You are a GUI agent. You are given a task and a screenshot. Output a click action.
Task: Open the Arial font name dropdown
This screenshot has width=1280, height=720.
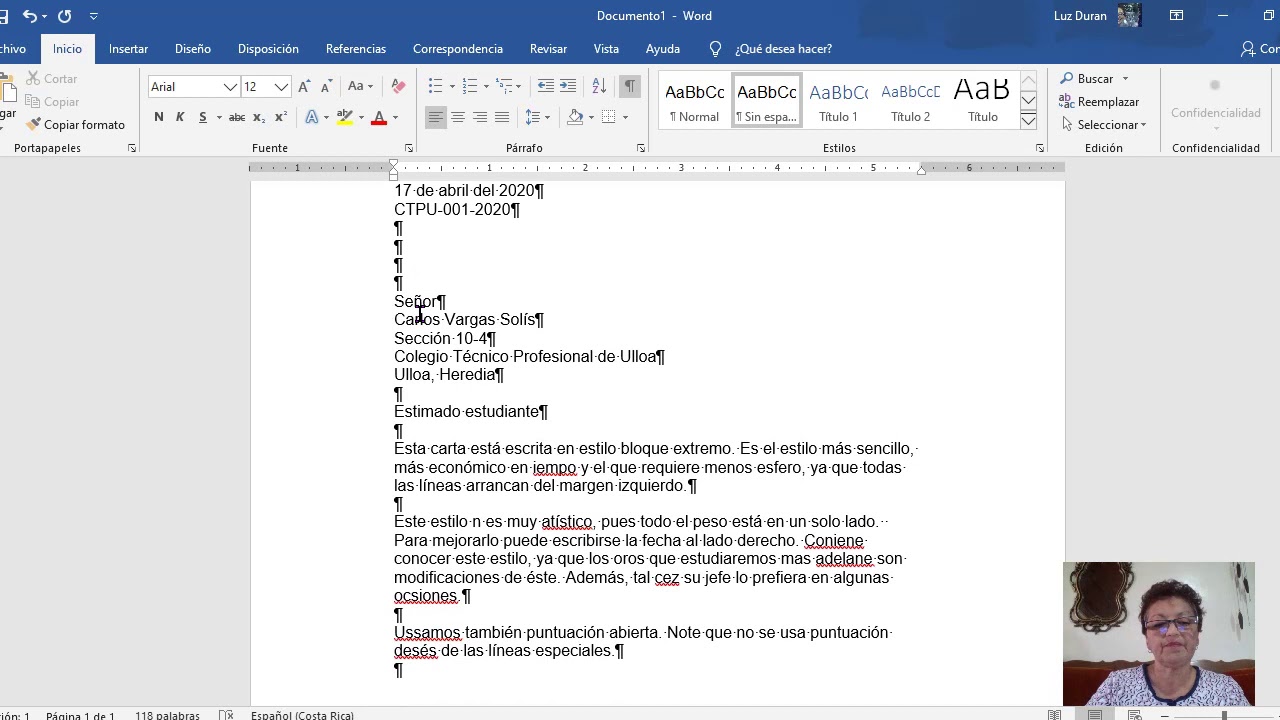(230, 87)
